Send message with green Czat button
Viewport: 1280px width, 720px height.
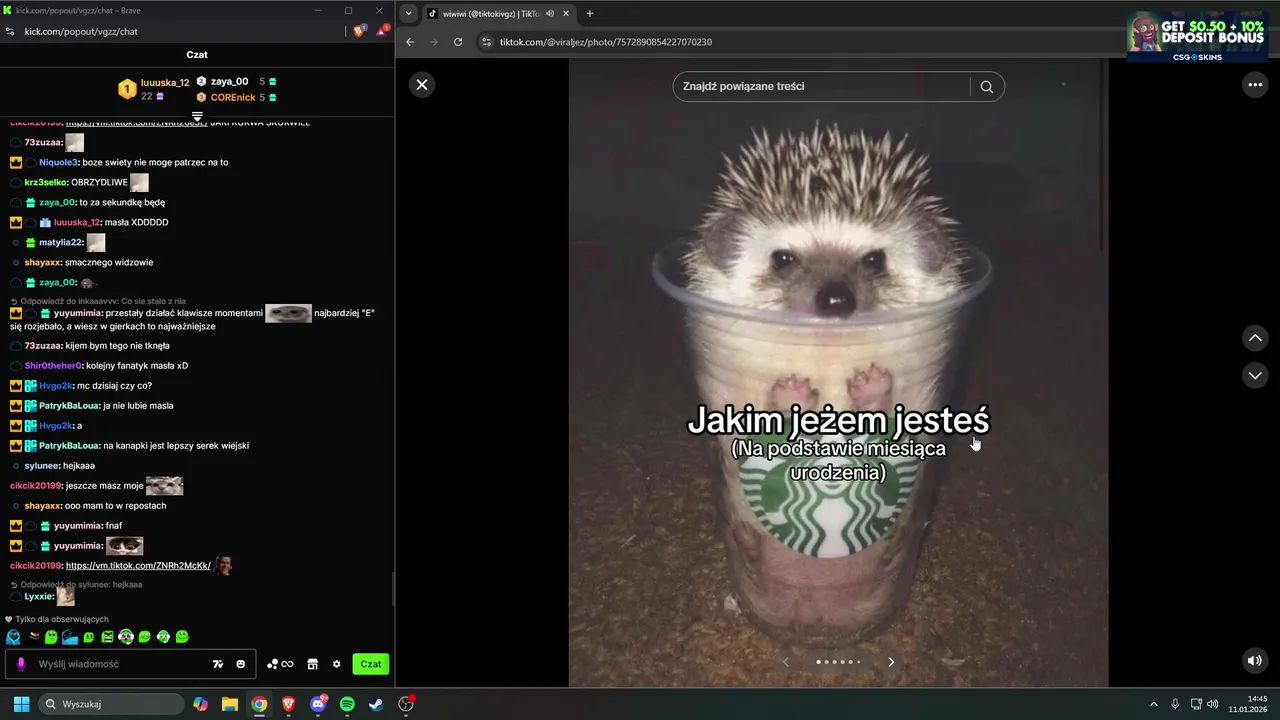[x=371, y=664]
